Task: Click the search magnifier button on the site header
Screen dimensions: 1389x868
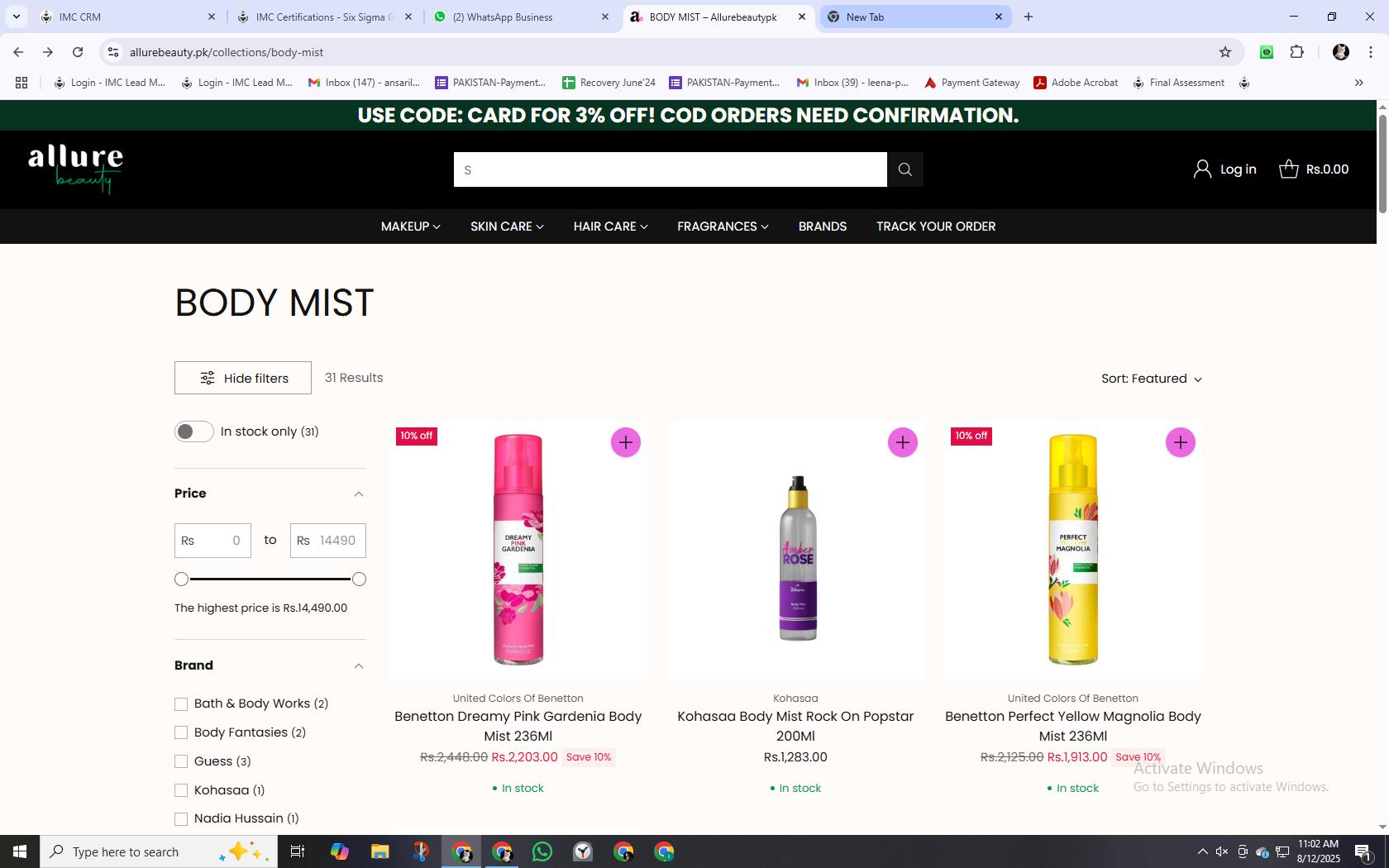Action: coord(905,169)
